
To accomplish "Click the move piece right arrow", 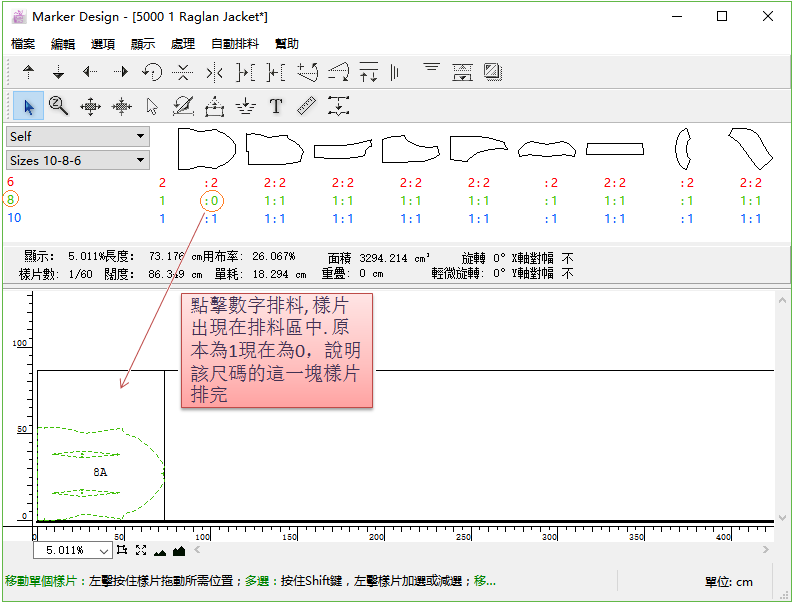I will pos(121,72).
